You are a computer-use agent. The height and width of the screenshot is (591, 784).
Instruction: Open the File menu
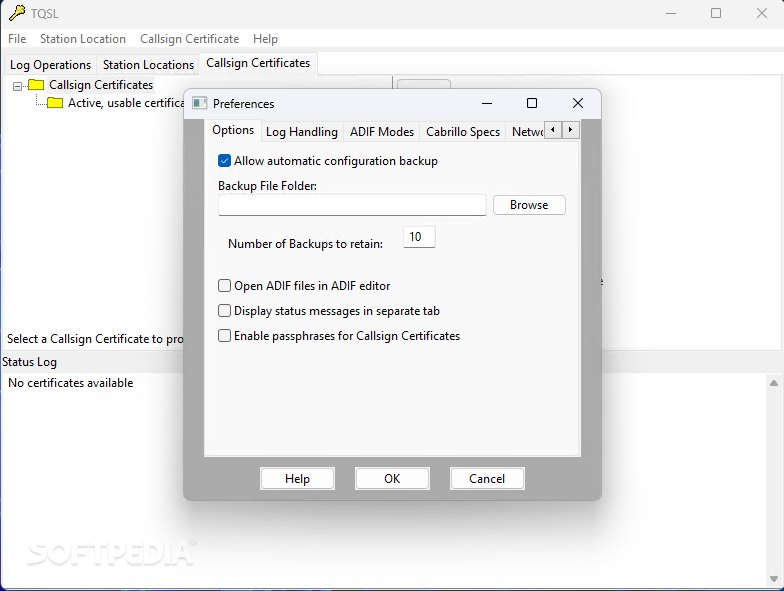click(17, 39)
